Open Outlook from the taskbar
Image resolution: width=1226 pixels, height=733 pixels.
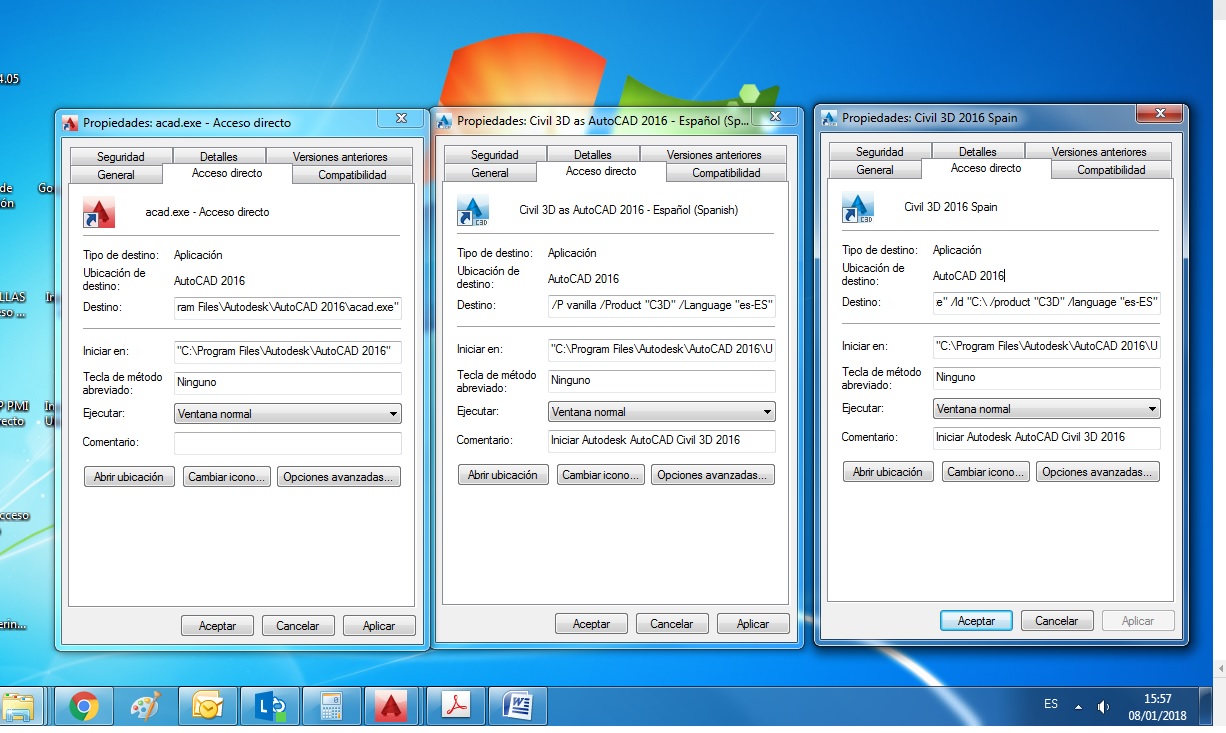click(x=208, y=706)
